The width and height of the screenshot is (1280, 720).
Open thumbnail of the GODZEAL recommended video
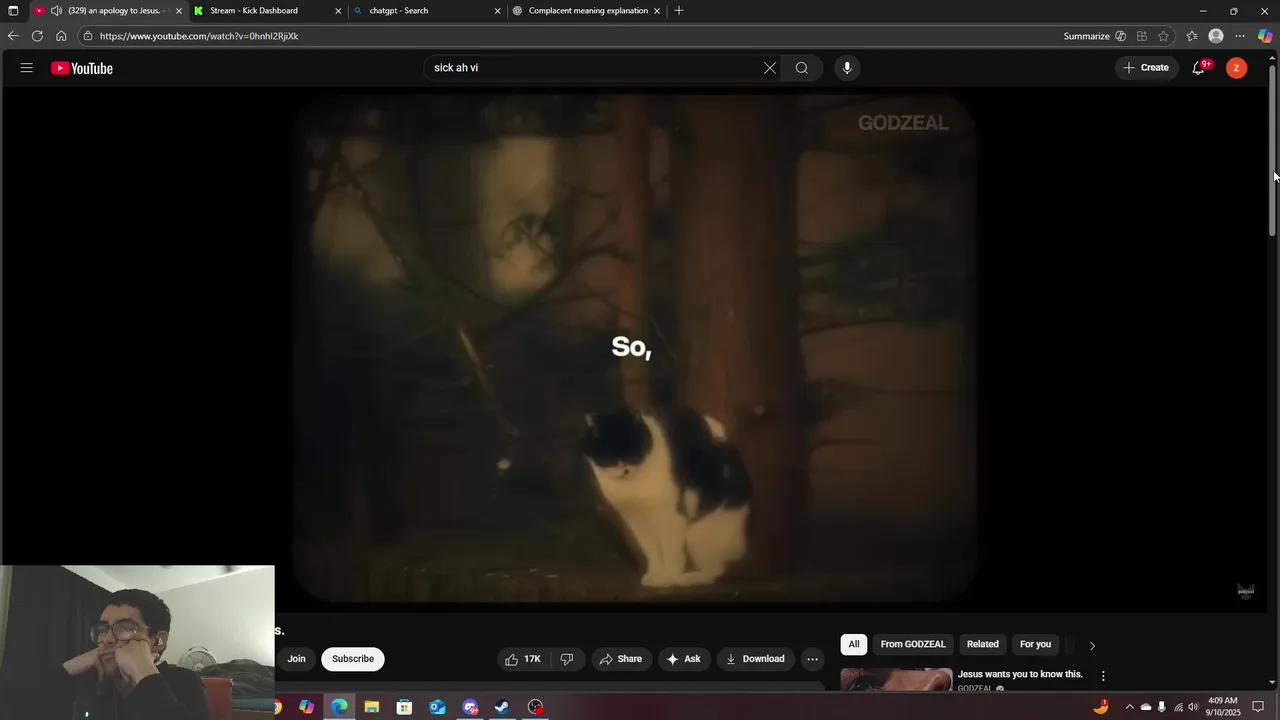(x=896, y=680)
